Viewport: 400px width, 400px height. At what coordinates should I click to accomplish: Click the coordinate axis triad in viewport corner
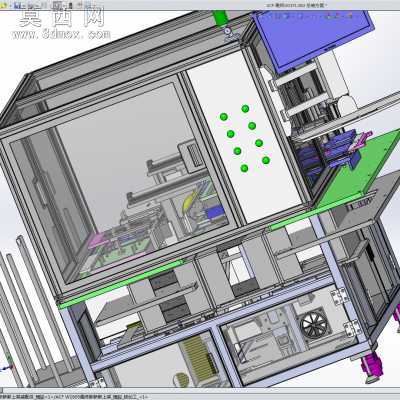[x=8, y=364]
